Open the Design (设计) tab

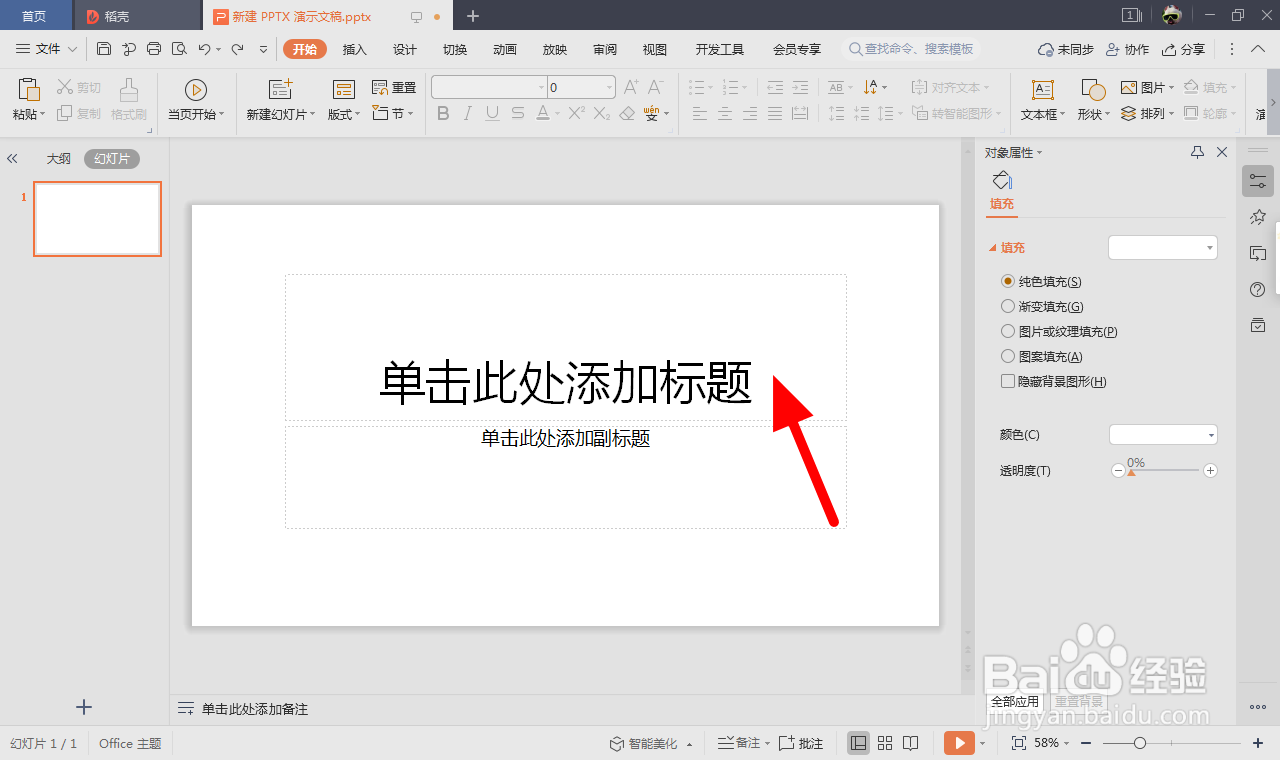405,49
